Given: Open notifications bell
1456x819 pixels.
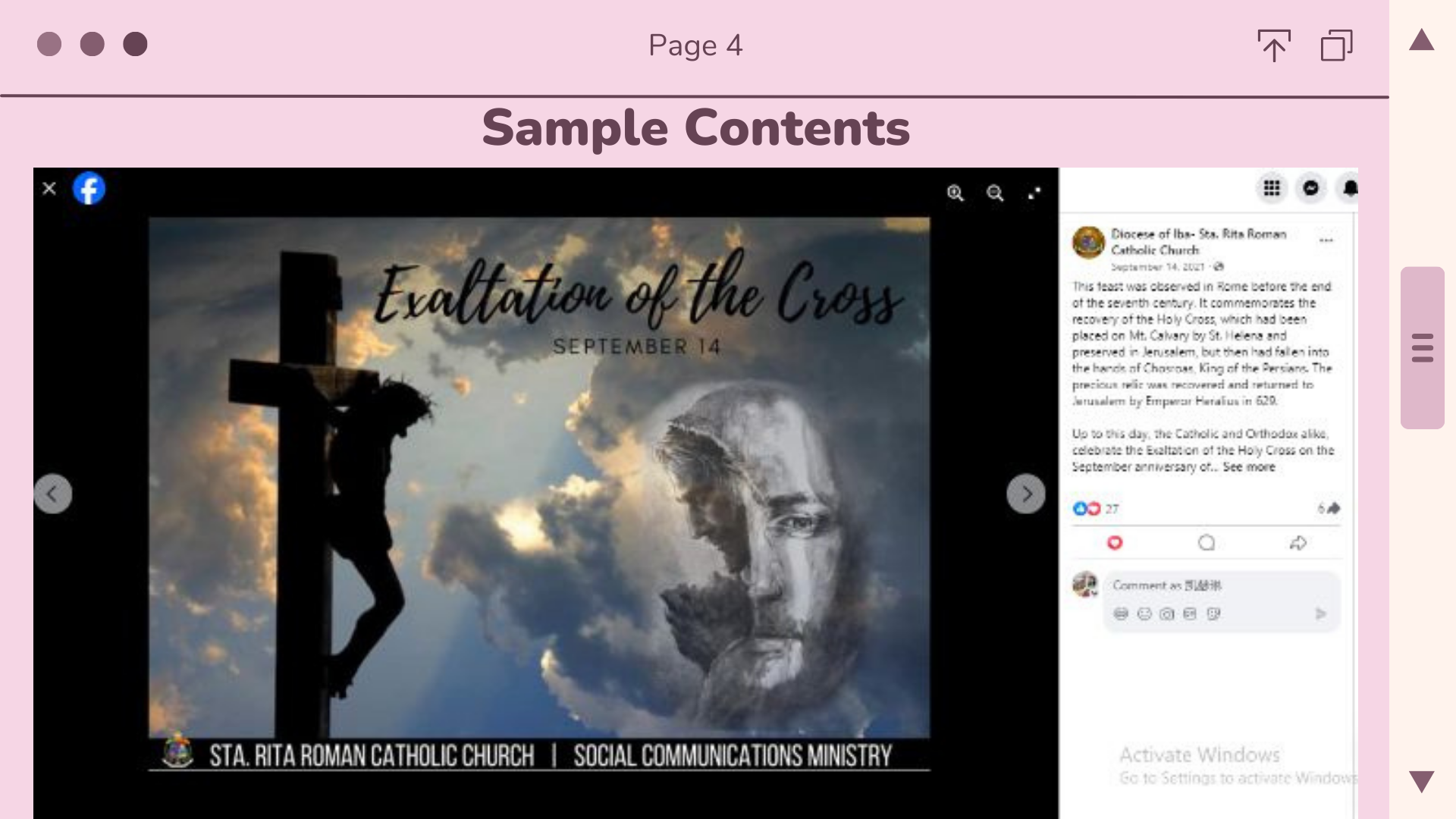Looking at the screenshot, I should (1349, 188).
